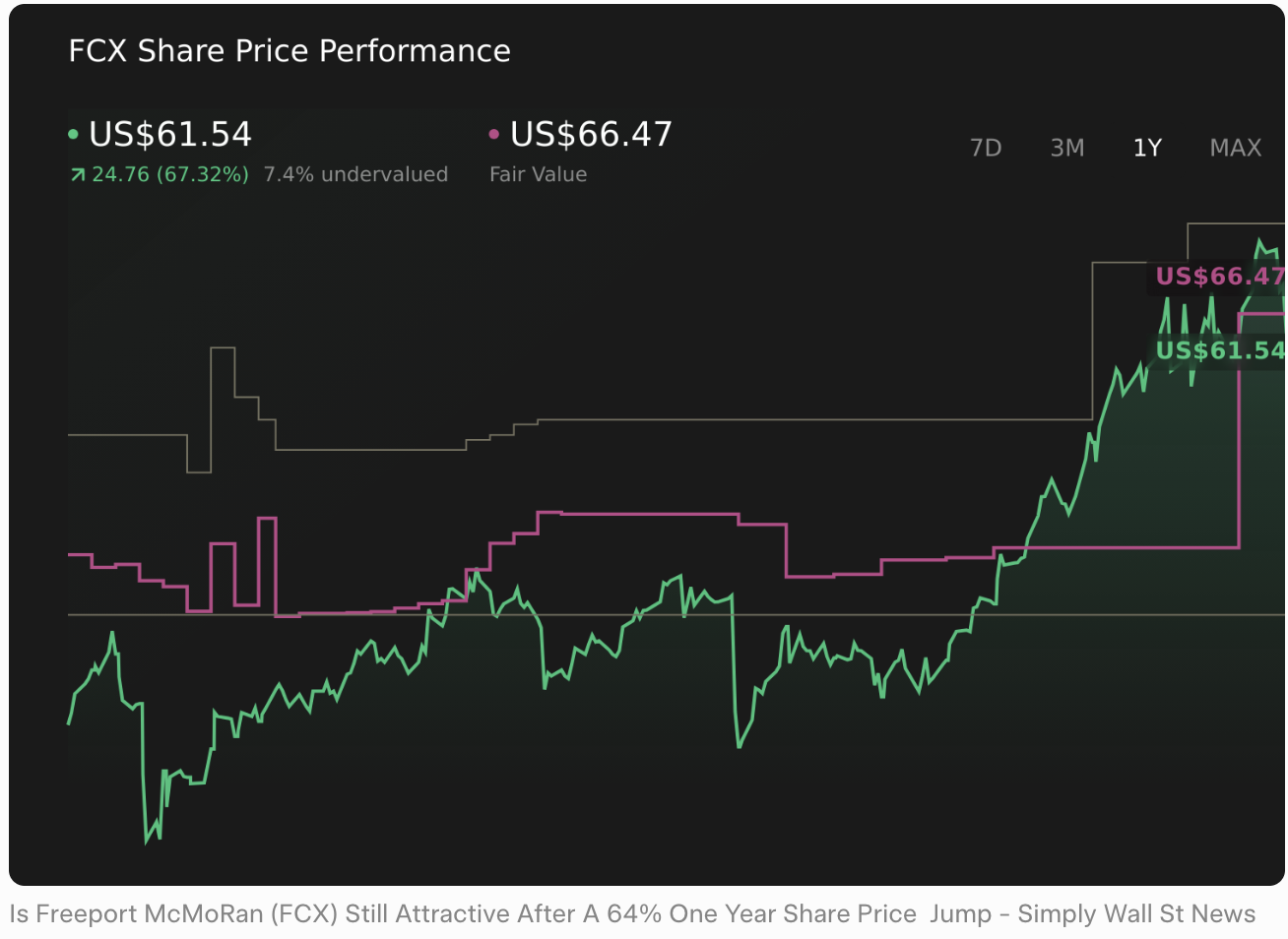Click the grey analyst target spike on left

(x=223, y=348)
